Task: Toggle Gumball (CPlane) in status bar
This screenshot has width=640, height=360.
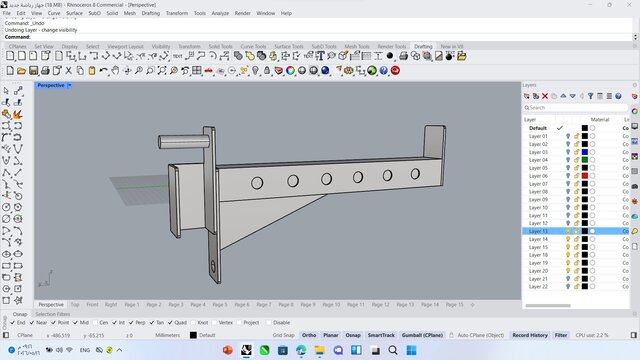Action: [422, 335]
